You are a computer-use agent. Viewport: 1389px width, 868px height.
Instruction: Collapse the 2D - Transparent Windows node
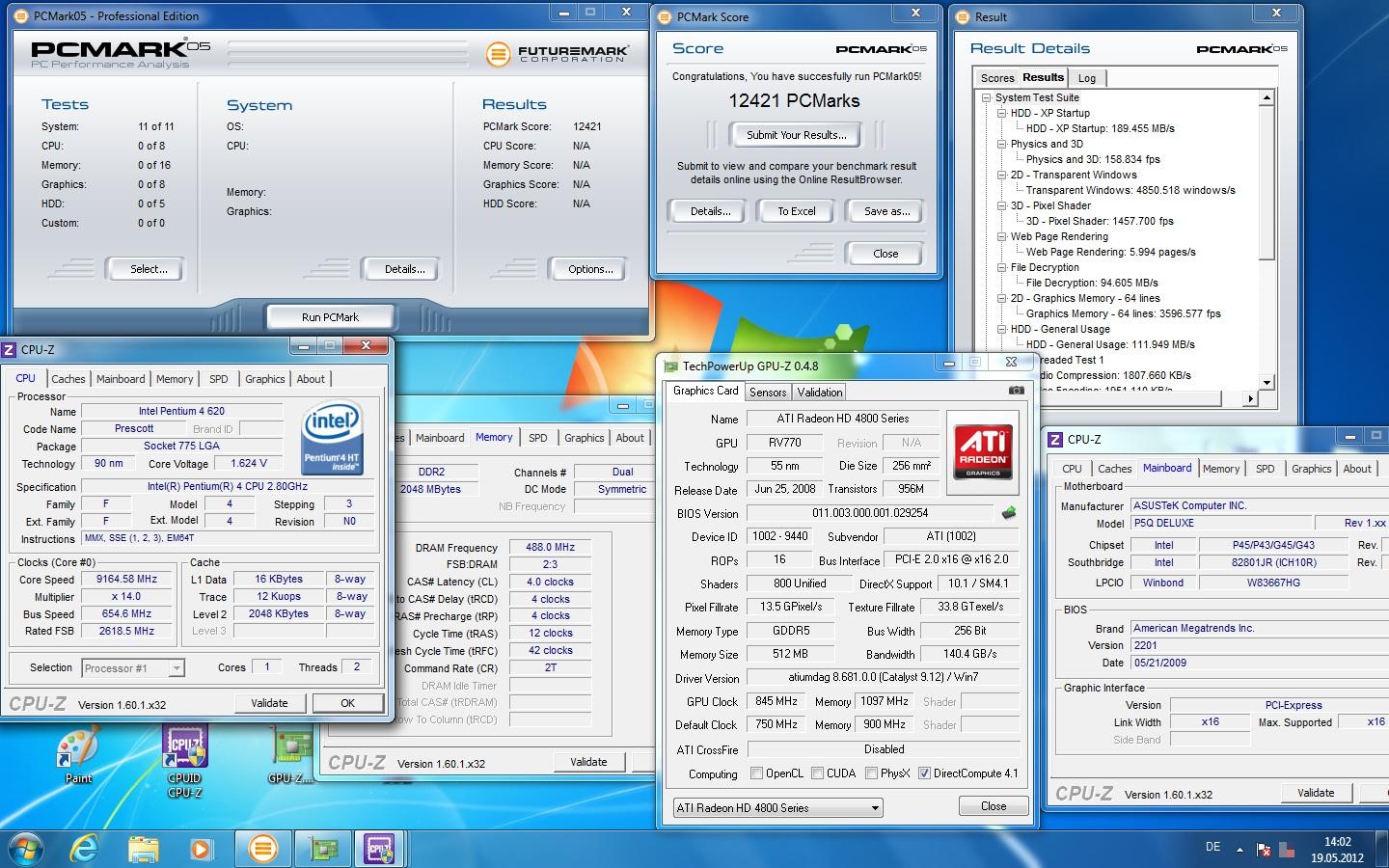1001,175
